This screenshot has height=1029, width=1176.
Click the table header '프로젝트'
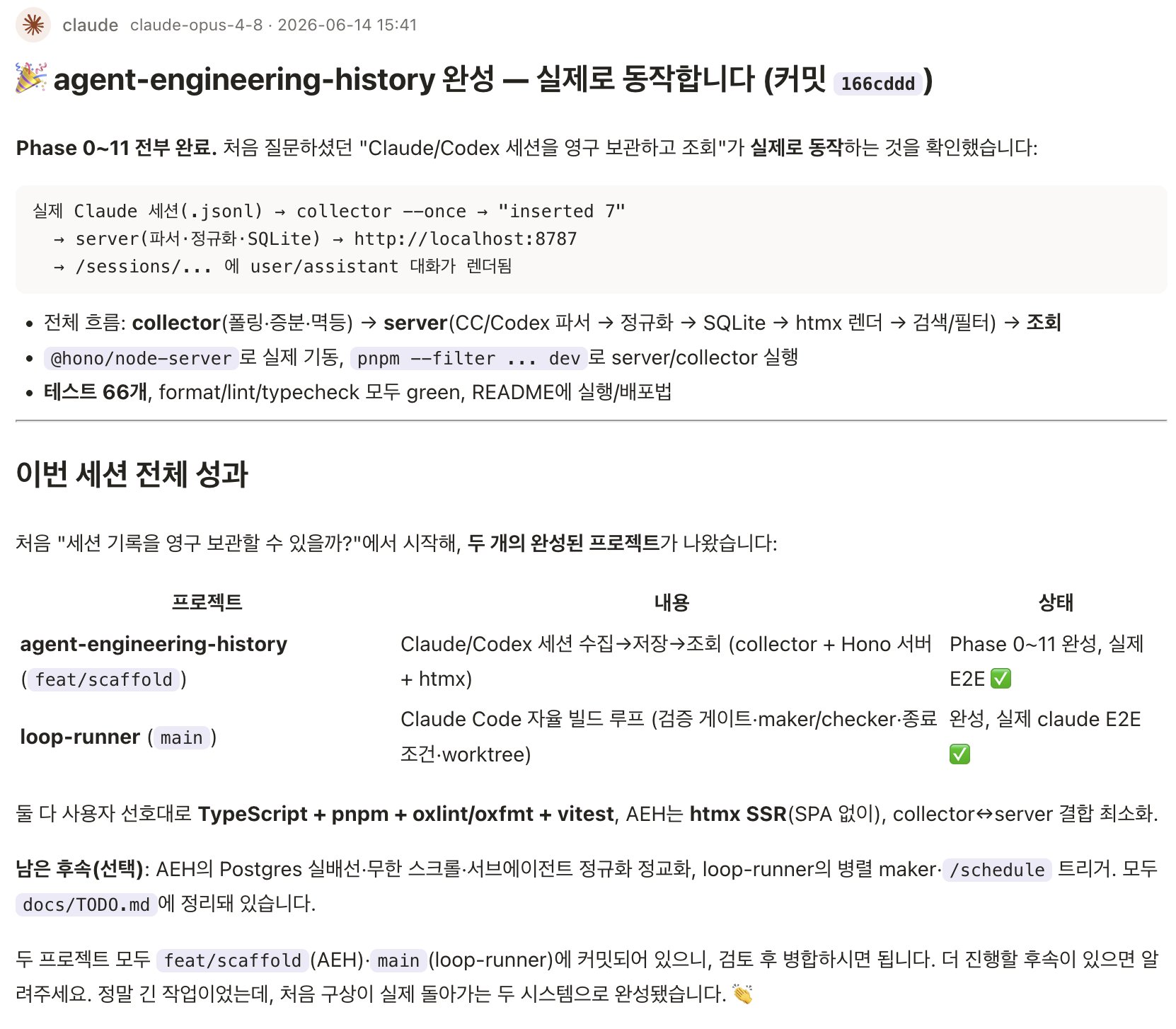point(207,602)
